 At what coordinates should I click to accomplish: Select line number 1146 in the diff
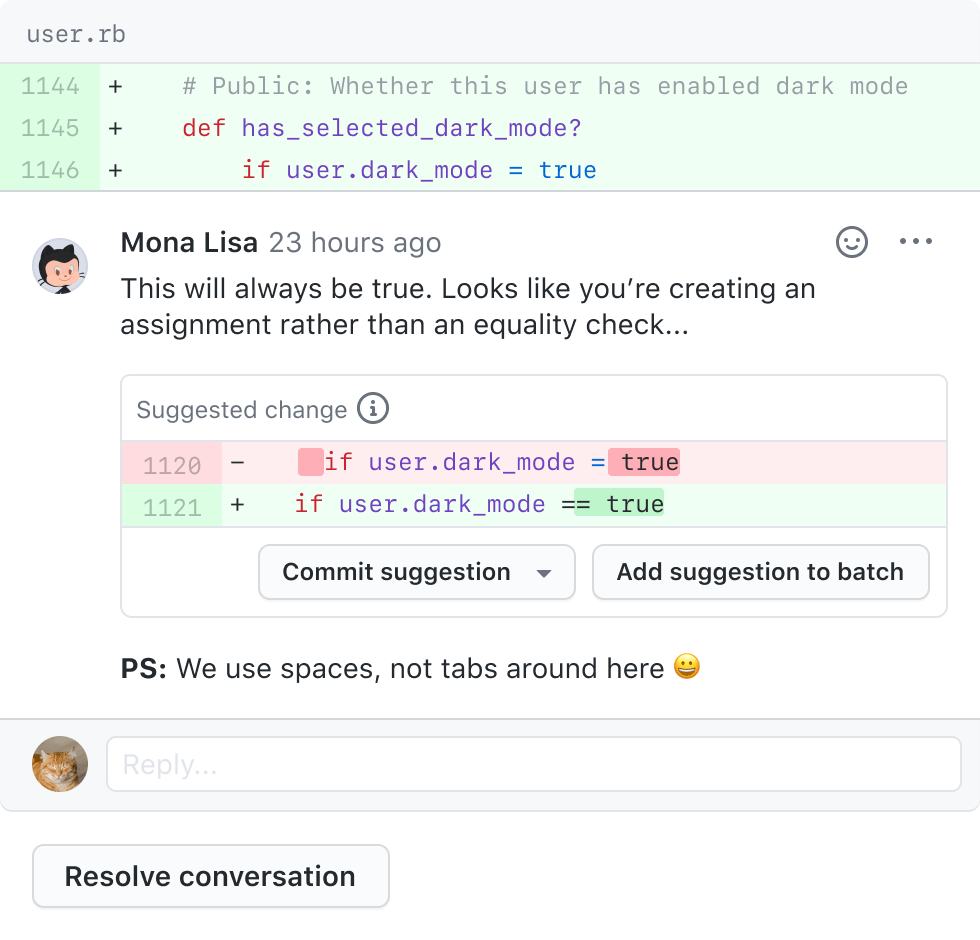click(x=52, y=170)
